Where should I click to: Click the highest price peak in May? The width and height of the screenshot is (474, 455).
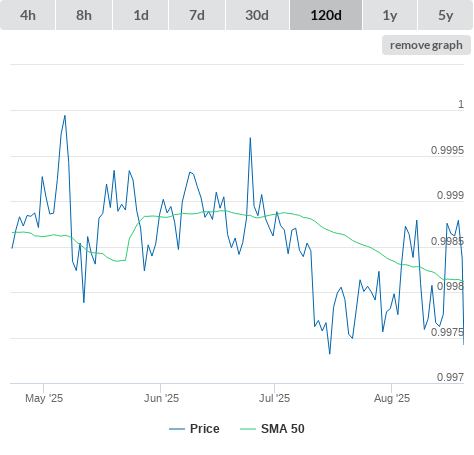click(65, 116)
